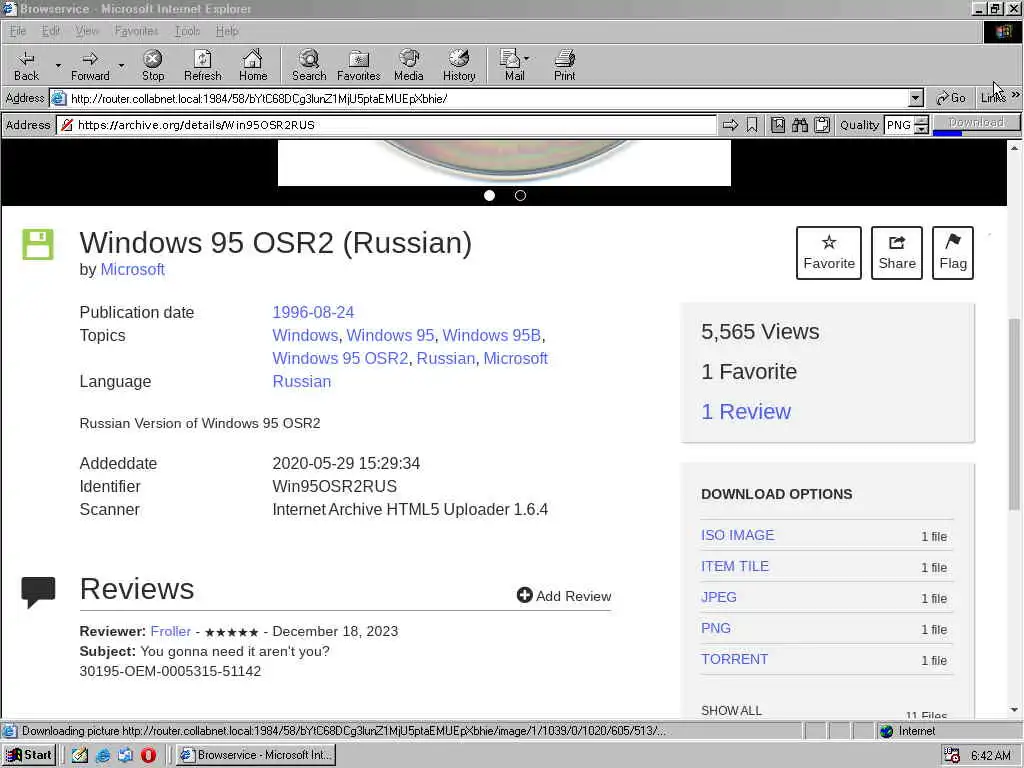The height and width of the screenshot is (768, 1024).
Task: Open the Favorites menu
Action: pyautogui.click(x=136, y=31)
